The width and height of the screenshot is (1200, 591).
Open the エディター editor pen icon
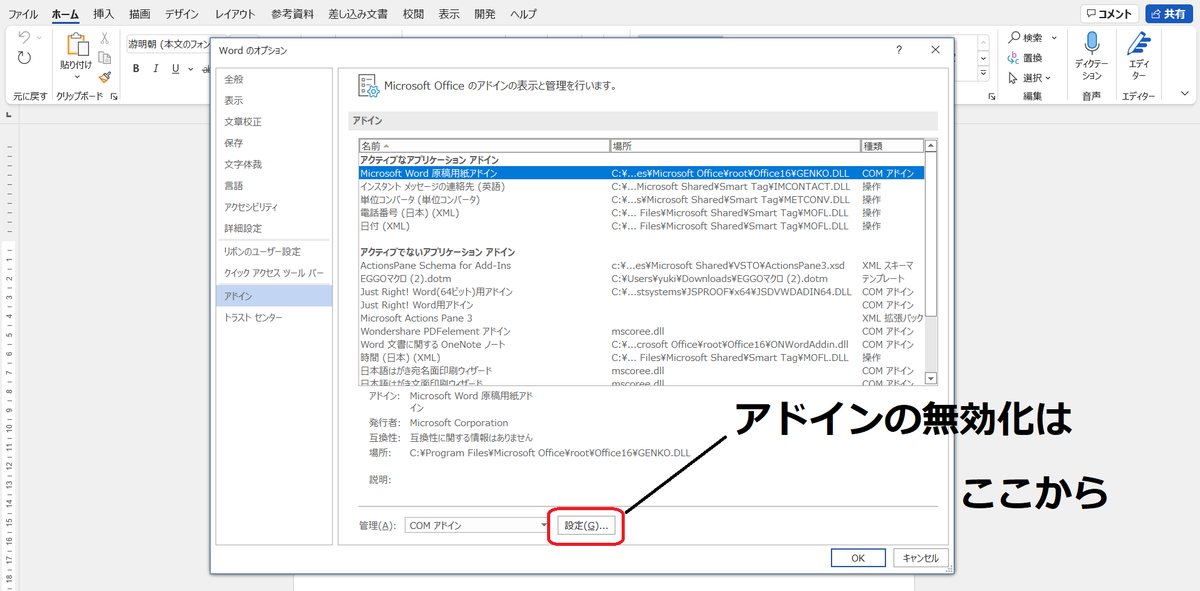(1138, 43)
